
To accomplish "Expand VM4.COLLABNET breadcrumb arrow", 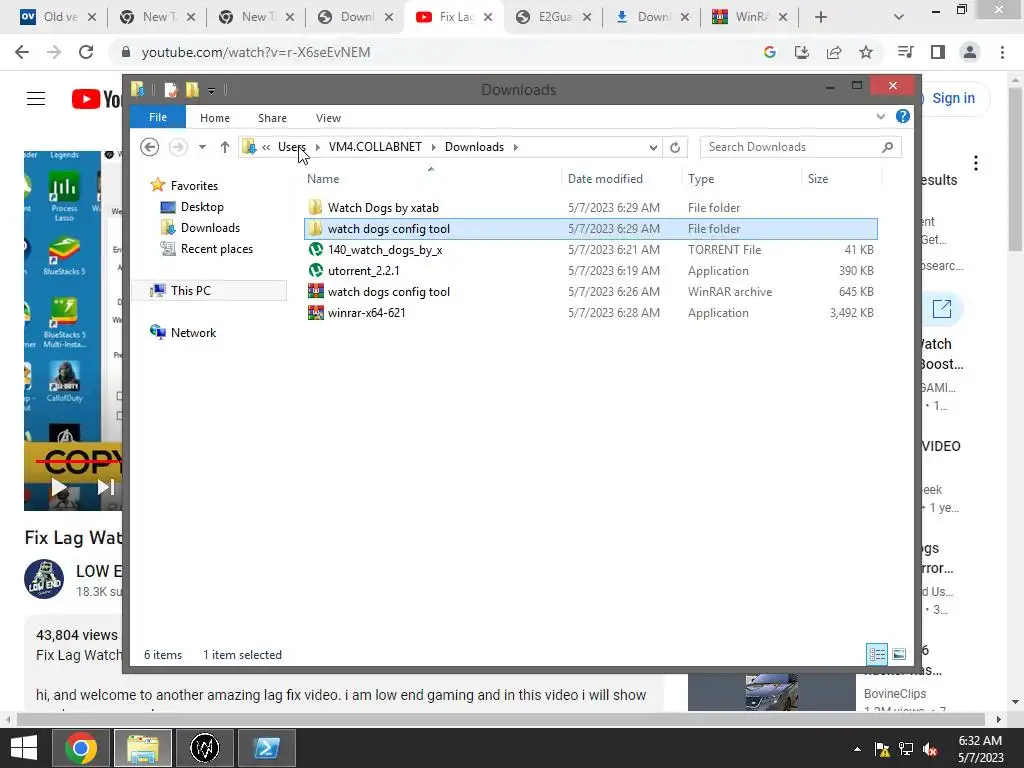I will (434, 147).
